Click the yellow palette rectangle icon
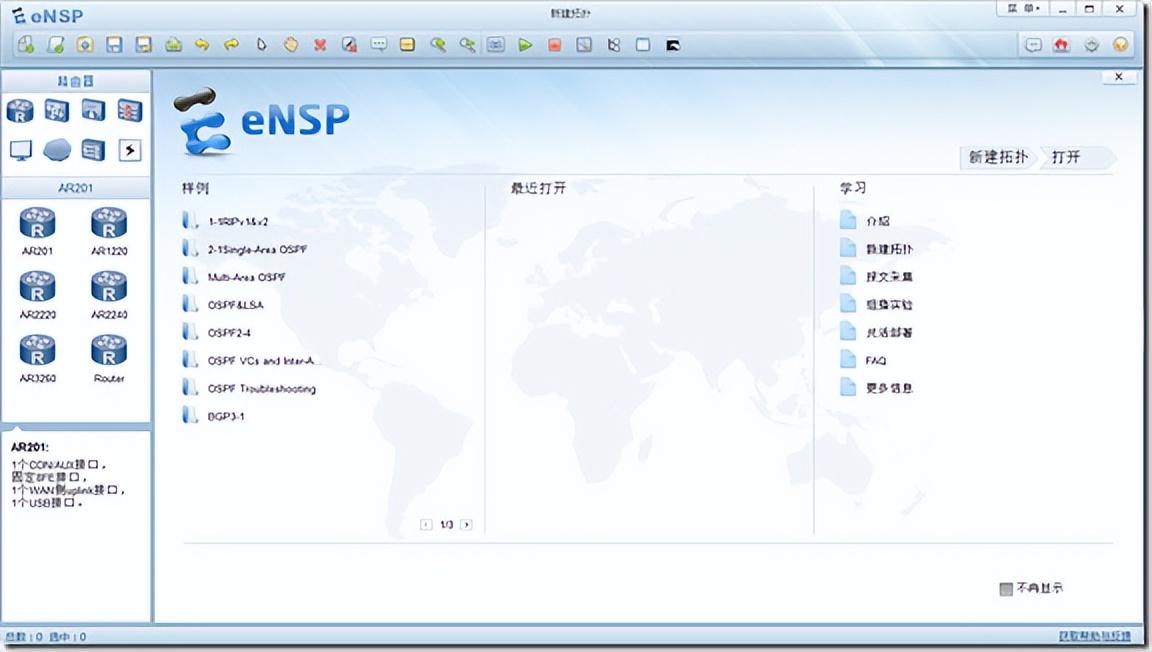The width and height of the screenshot is (1152, 652). (x=407, y=45)
